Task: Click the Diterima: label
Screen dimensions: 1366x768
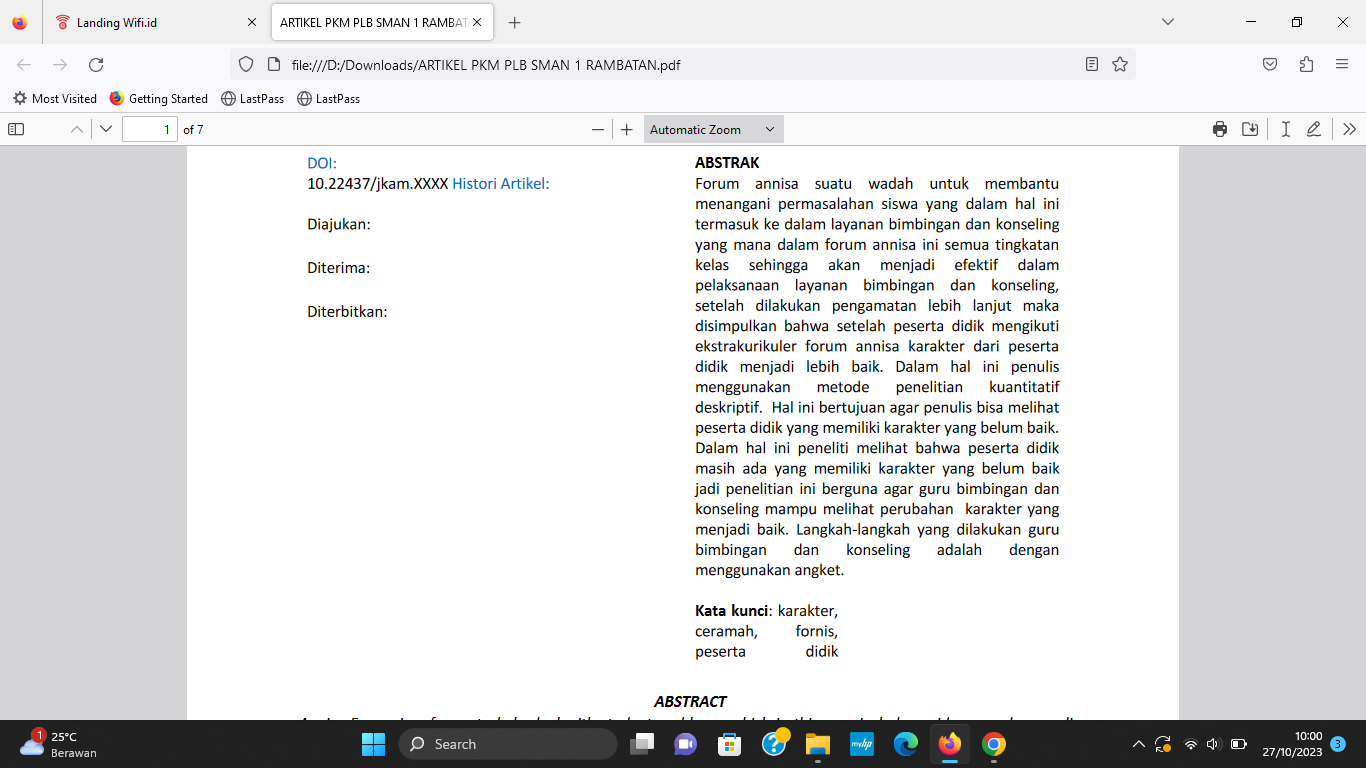Action: [339, 268]
